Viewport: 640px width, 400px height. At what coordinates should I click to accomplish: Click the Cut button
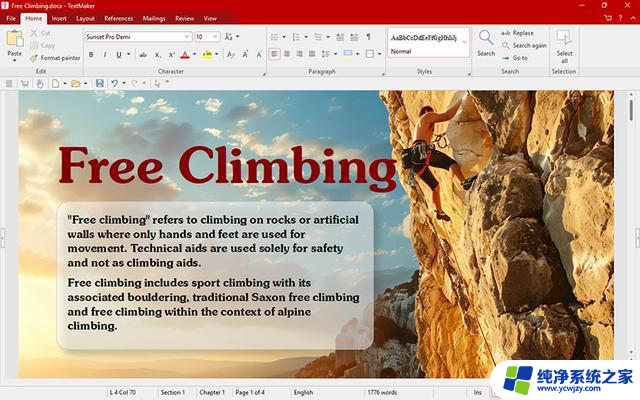(x=40, y=33)
